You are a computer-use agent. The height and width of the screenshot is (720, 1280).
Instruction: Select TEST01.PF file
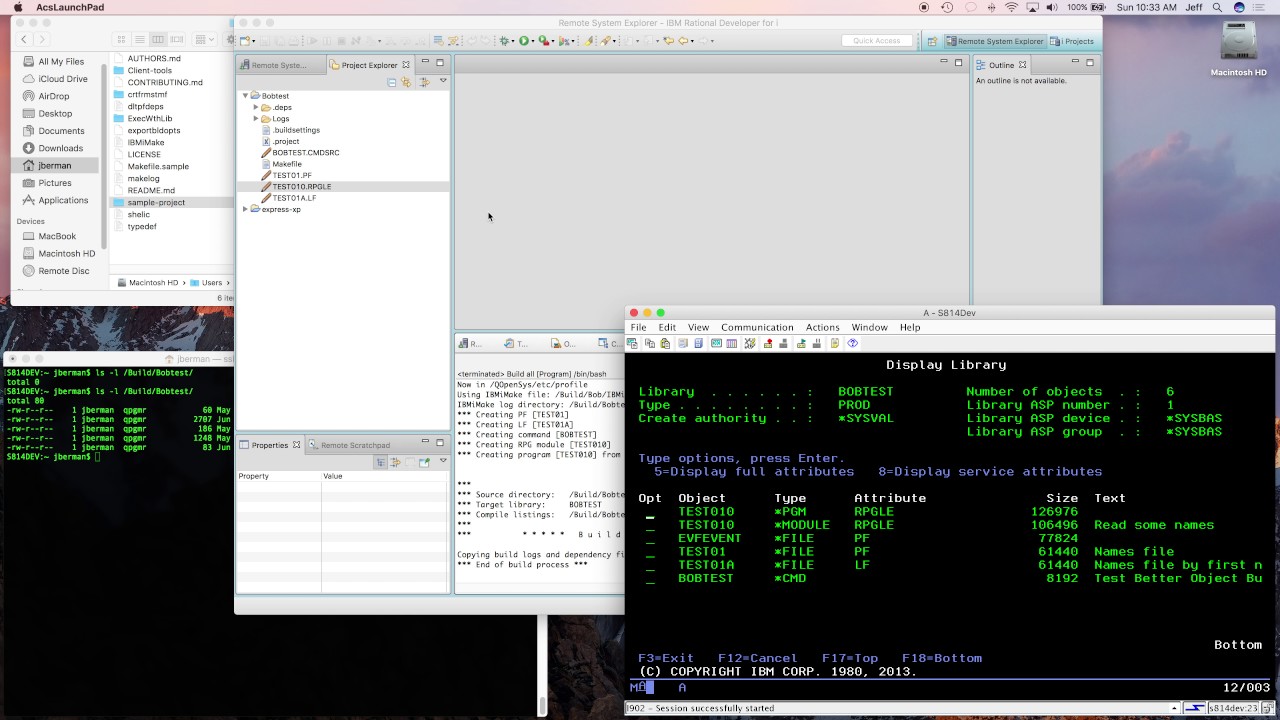click(x=291, y=176)
